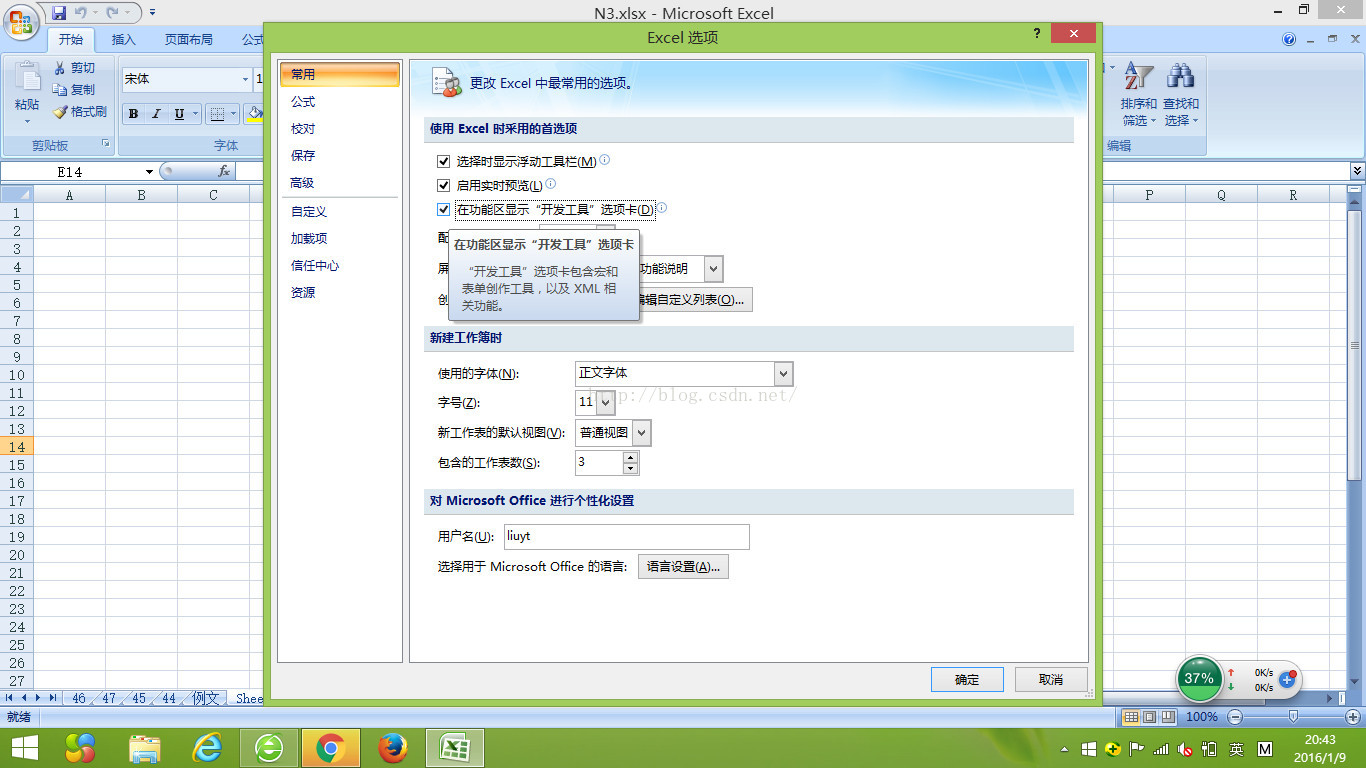
Task: Switch to the 页面布局 ribbon tab
Action: pyautogui.click(x=189, y=40)
